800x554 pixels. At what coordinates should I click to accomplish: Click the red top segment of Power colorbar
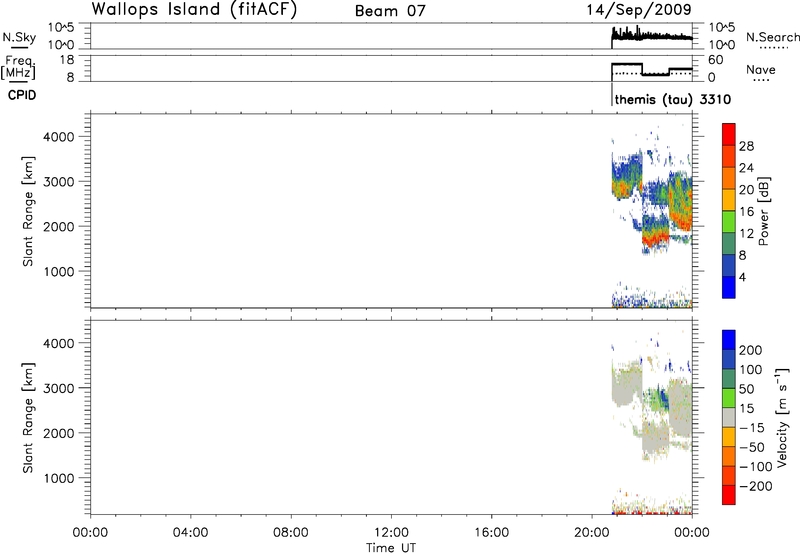(729, 134)
